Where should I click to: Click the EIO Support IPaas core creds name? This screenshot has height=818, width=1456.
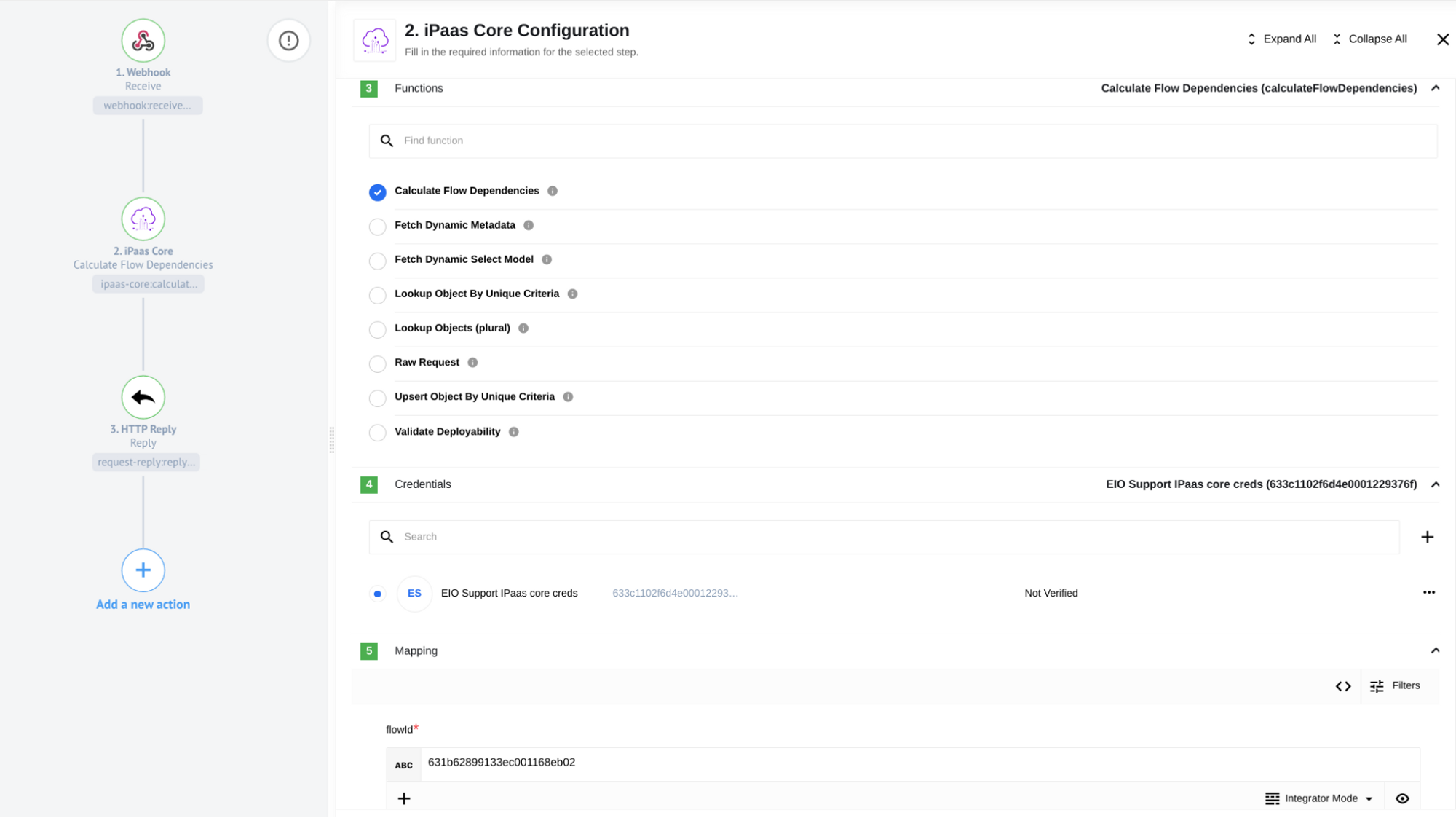pos(509,593)
